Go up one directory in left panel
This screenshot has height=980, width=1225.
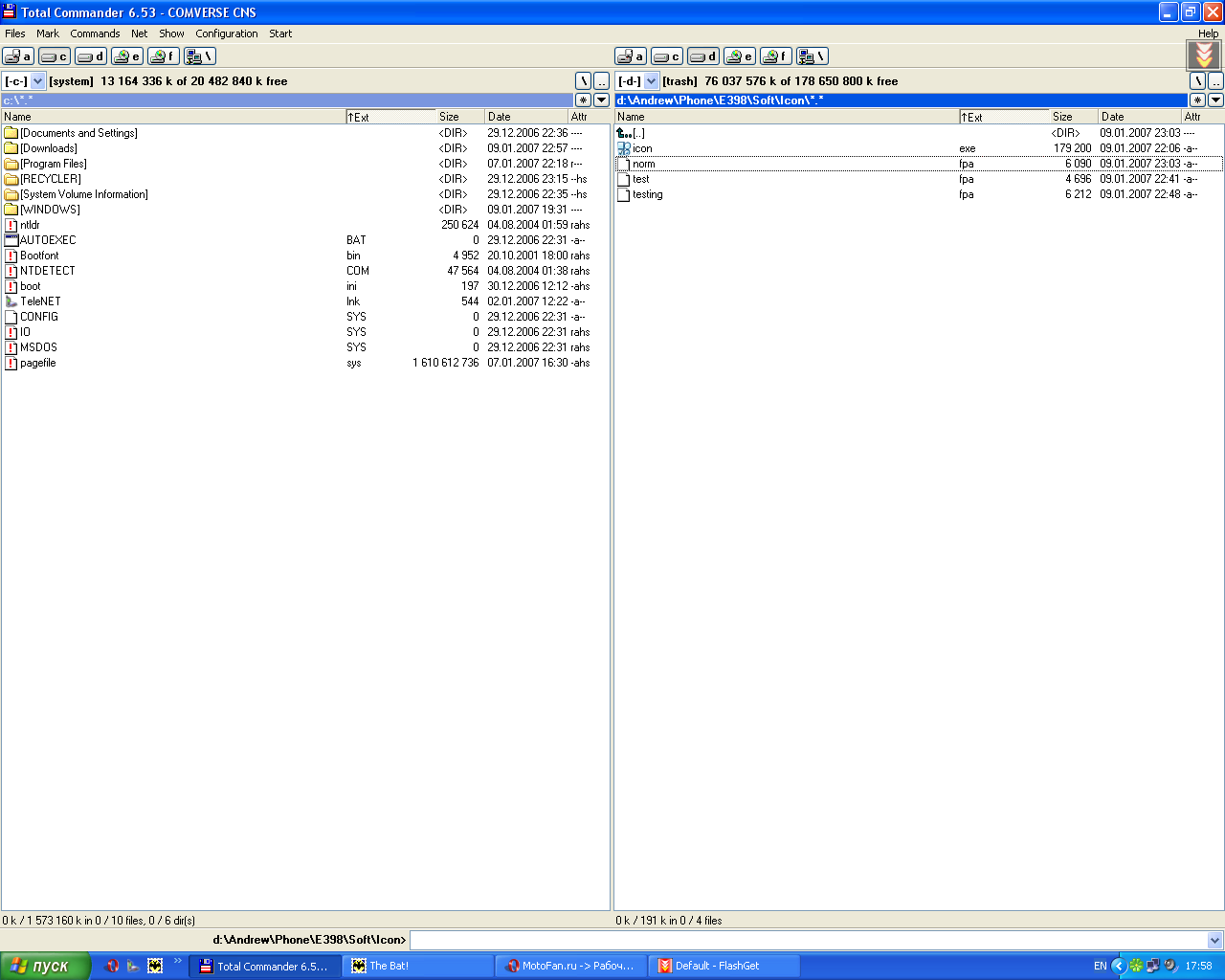601,81
